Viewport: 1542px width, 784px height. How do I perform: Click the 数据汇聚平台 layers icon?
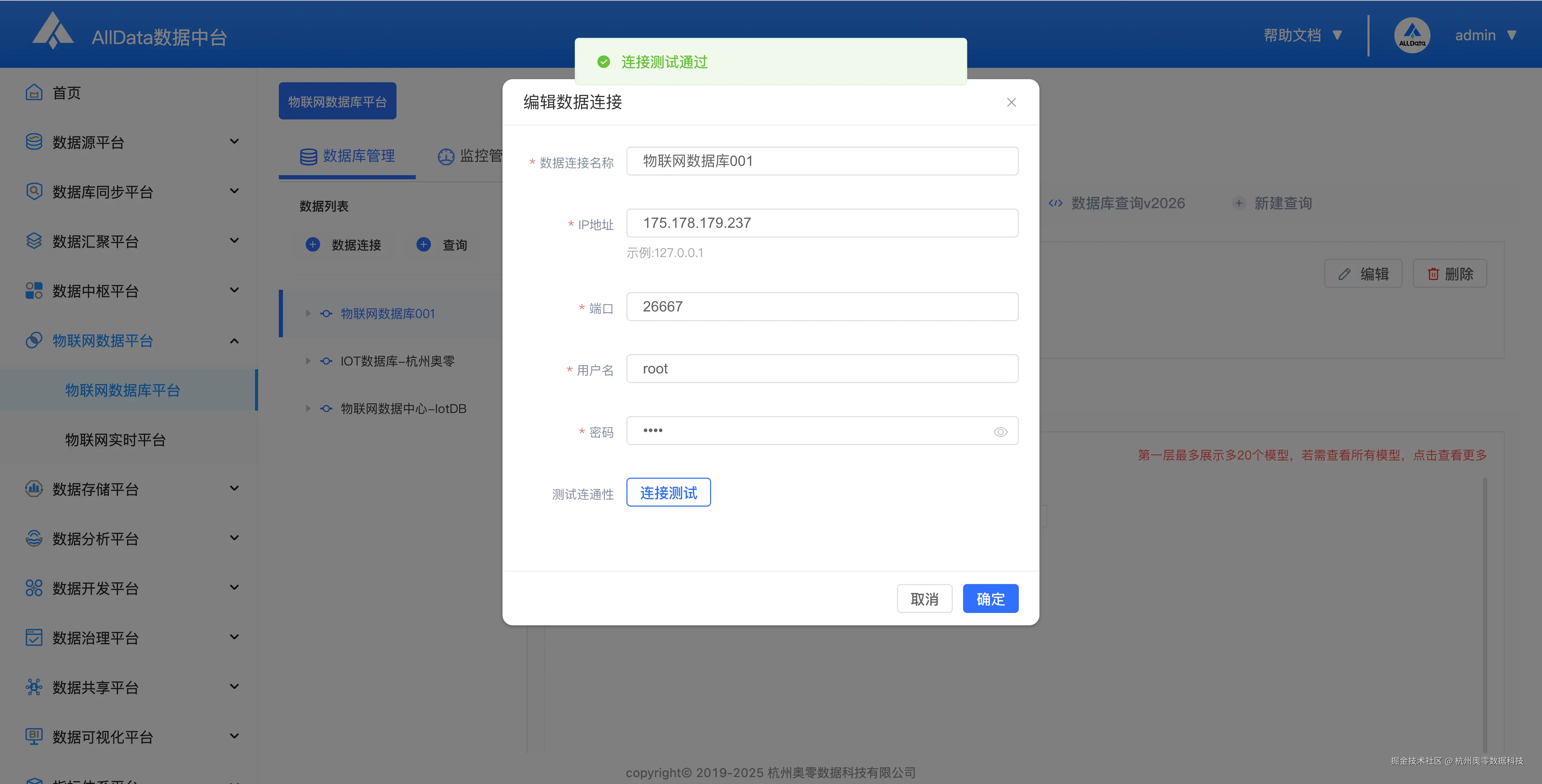coord(34,241)
